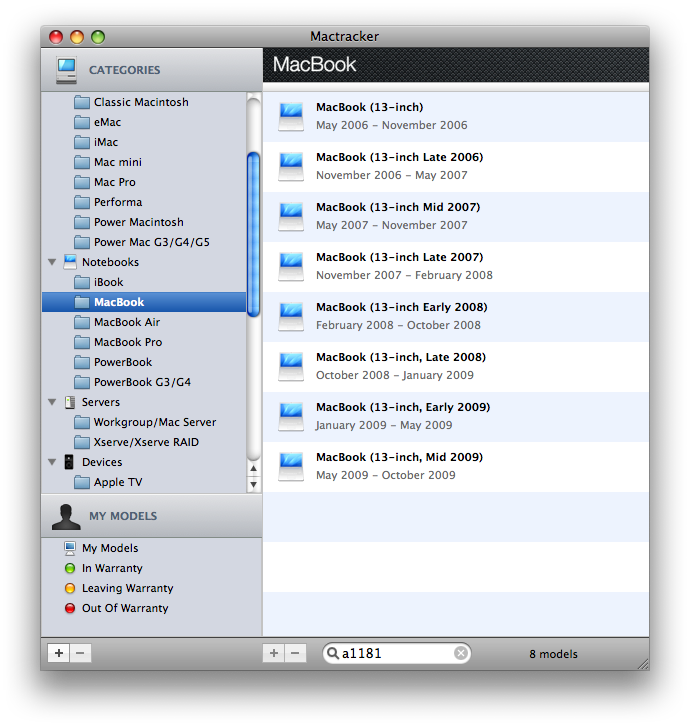Click the green In Warranty indicator
This screenshot has height=726, width=690.
click(x=70, y=568)
